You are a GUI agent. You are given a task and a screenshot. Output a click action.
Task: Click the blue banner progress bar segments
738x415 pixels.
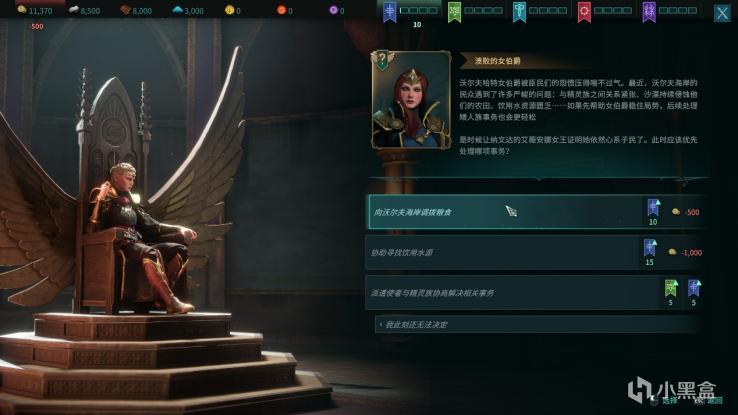(x=418, y=10)
